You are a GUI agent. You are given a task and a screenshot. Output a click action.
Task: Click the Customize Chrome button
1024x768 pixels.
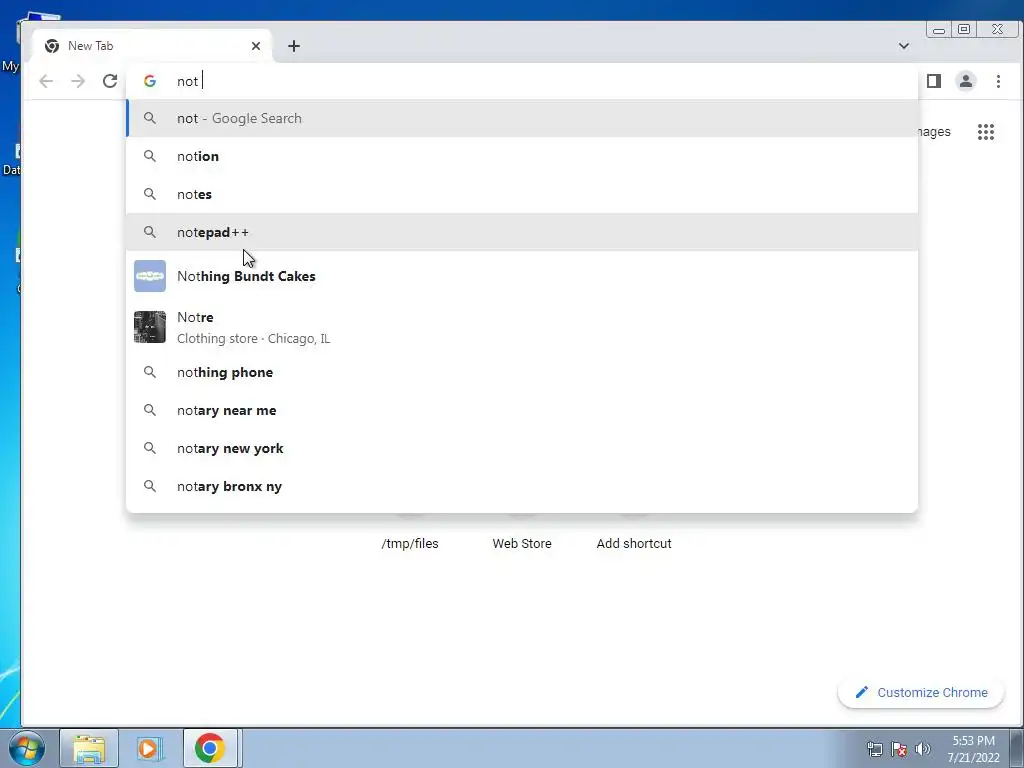[x=921, y=692]
